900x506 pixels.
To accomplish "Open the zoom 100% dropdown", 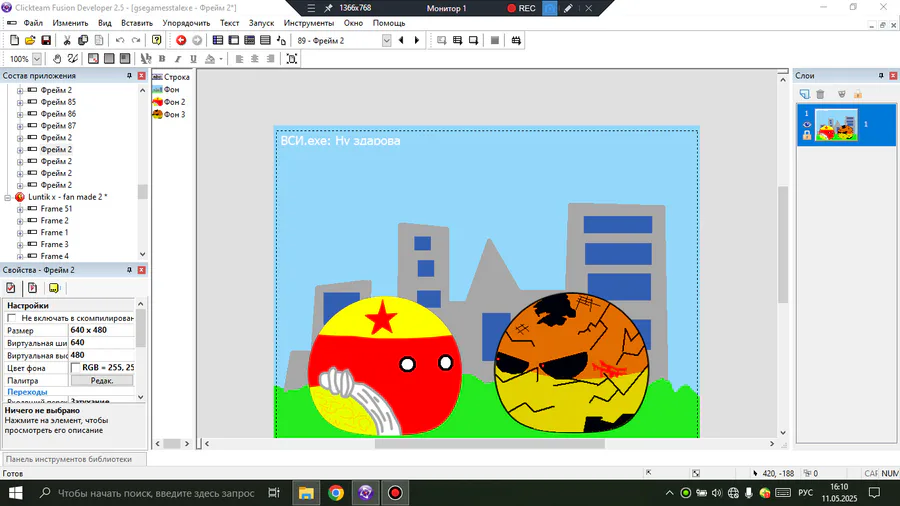I will tap(37, 59).
